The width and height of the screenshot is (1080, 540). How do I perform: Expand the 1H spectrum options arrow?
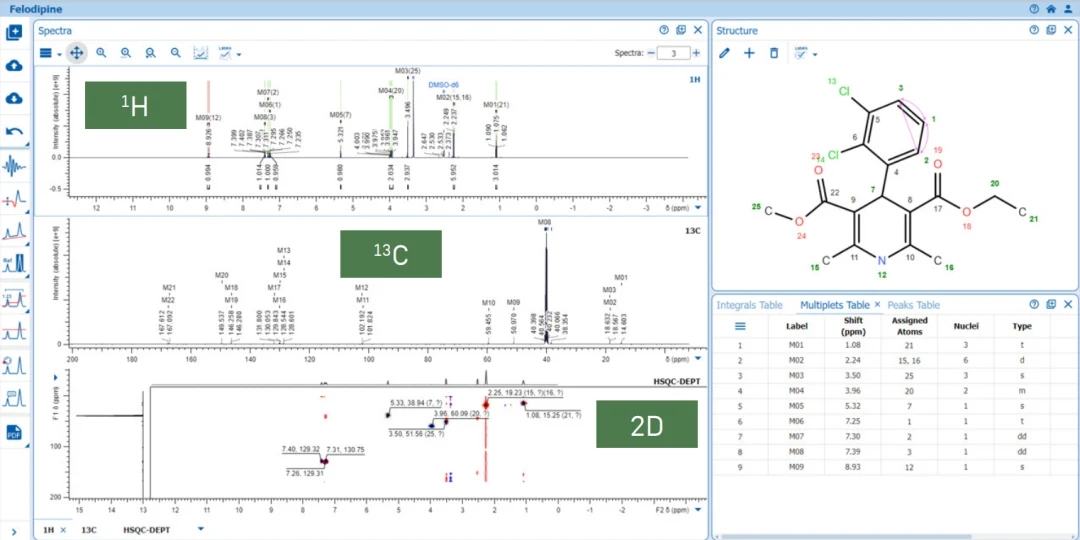pos(698,207)
